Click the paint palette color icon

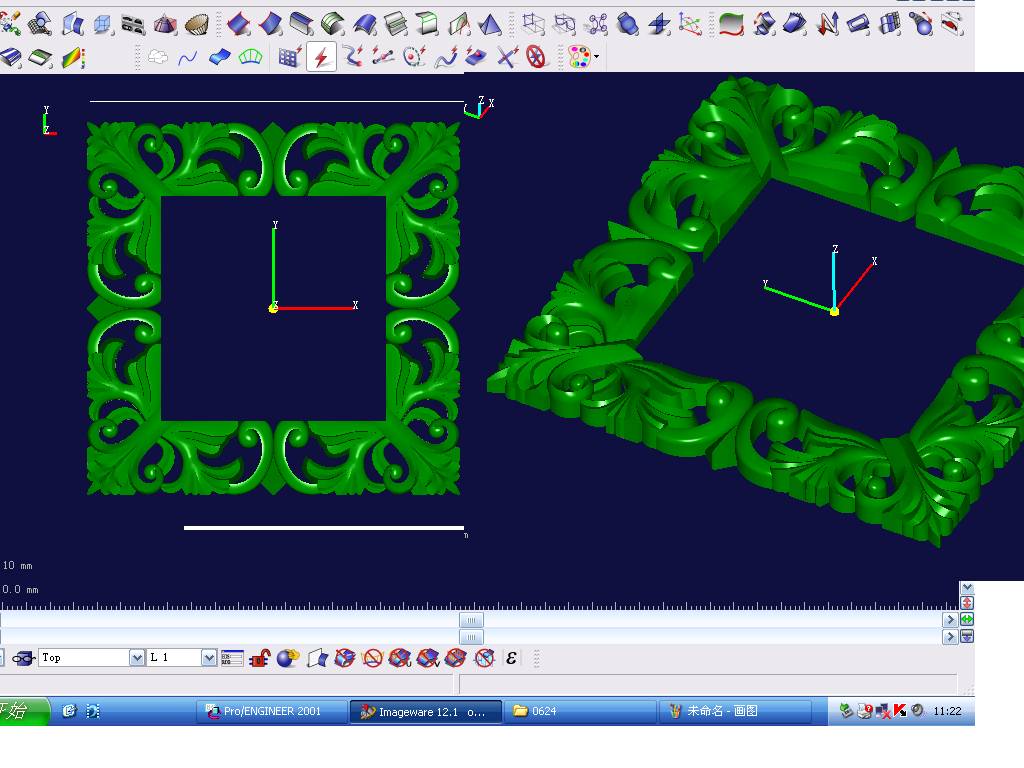click(x=579, y=57)
